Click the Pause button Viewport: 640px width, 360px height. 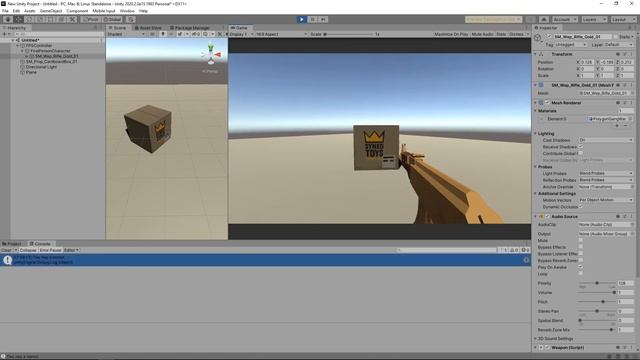pyautogui.click(x=312, y=19)
